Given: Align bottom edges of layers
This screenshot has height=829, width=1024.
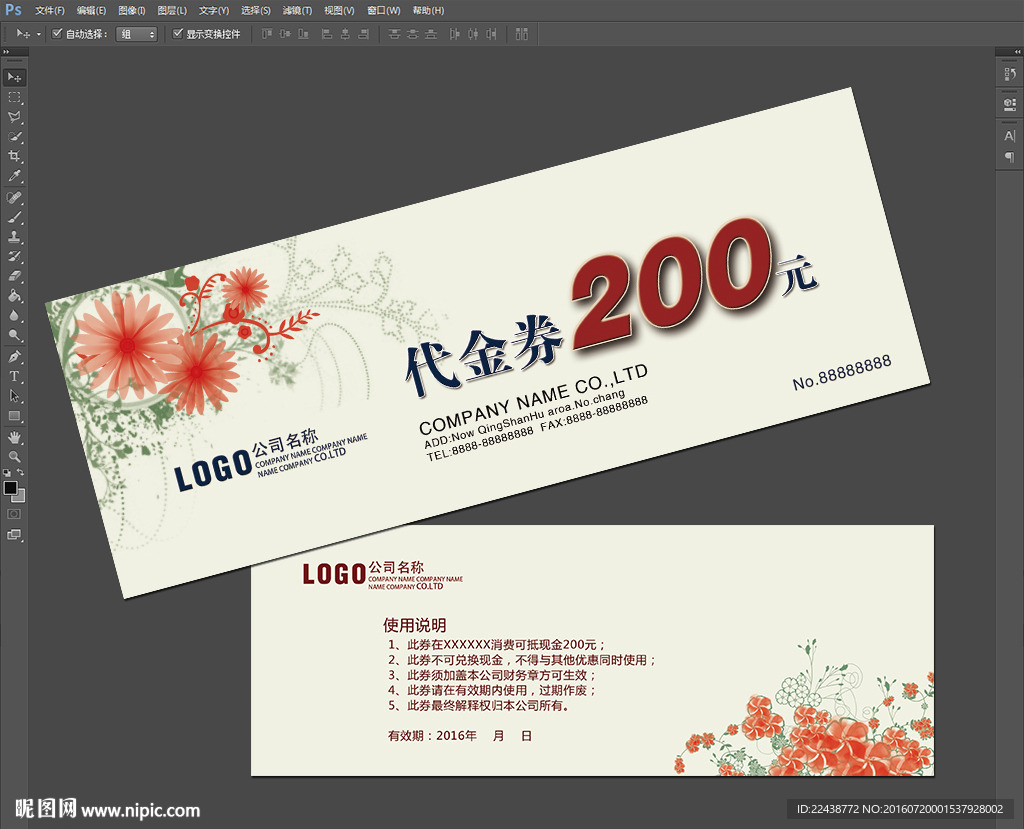Looking at the screenshot, I should pos(304,34).
